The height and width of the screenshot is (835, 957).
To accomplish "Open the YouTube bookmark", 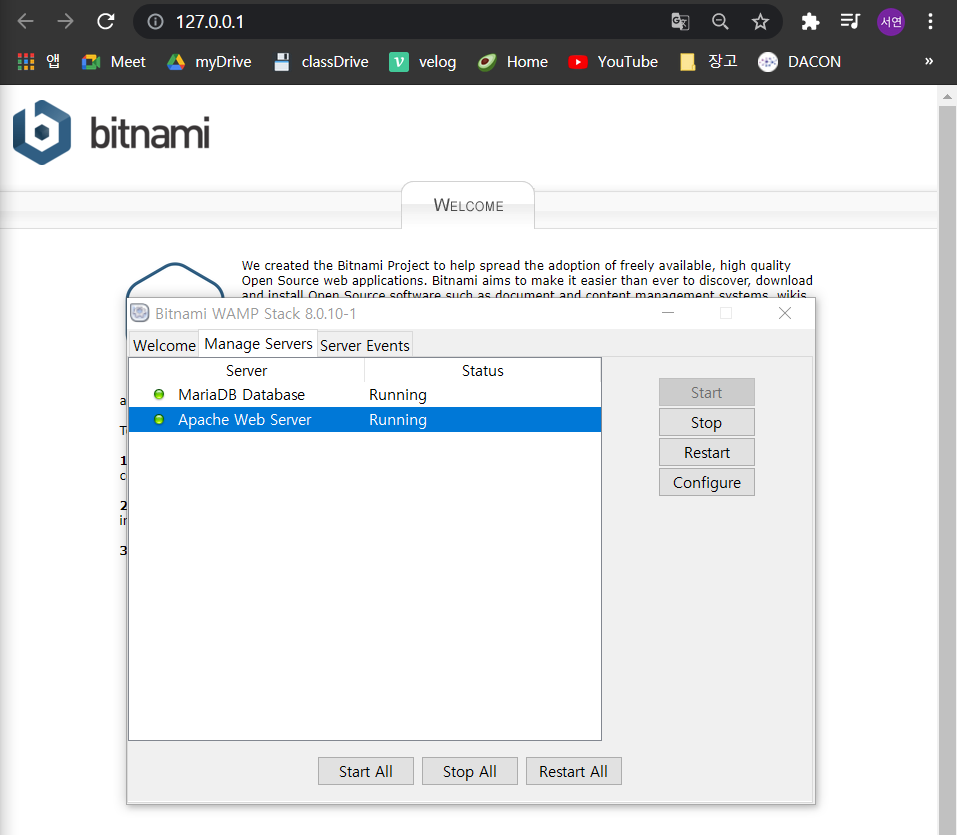I will click(x=612, y=61).
